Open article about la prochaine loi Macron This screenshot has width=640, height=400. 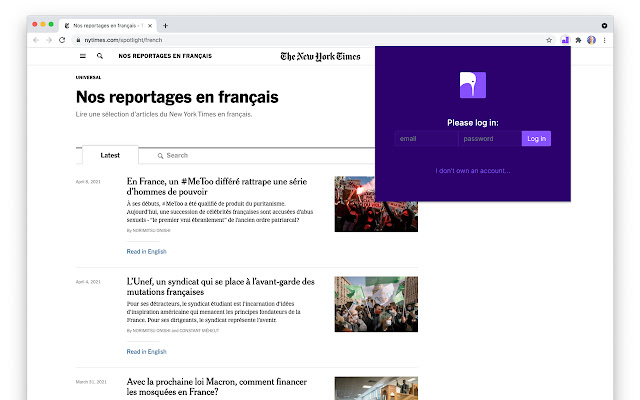click(217, 387)
